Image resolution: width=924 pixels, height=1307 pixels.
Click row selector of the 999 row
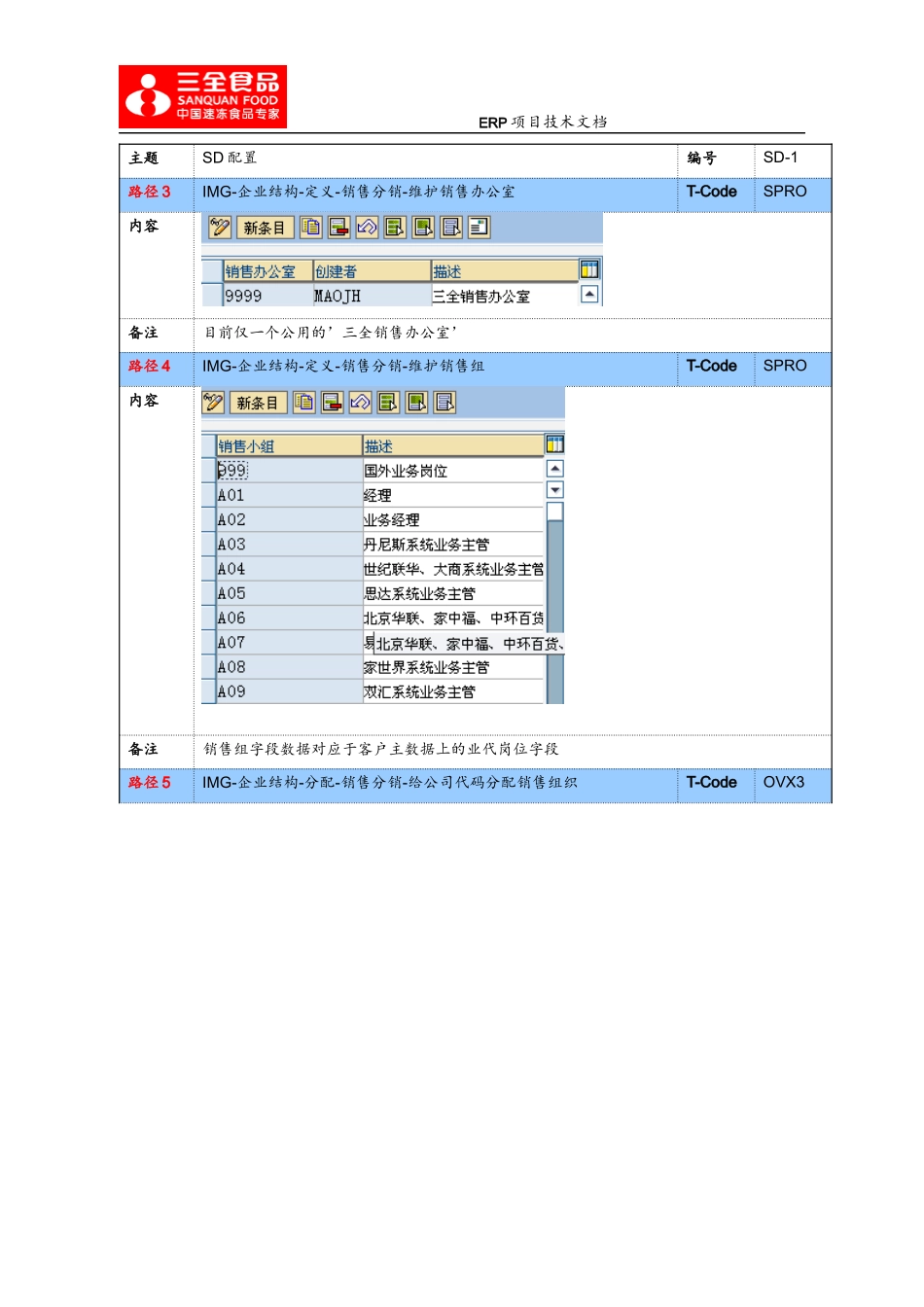(208, 471)
